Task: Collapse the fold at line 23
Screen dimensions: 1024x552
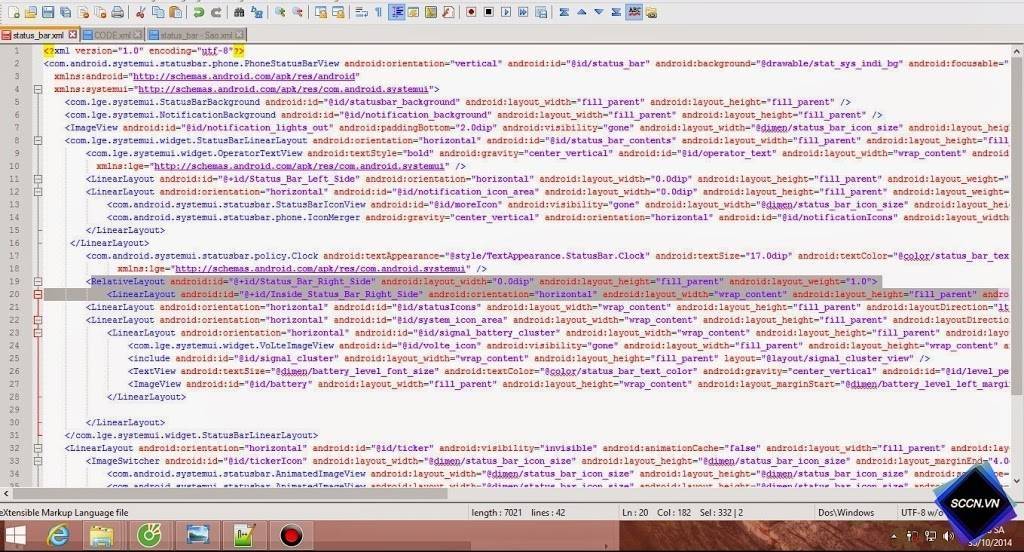Action: (38, 333)
